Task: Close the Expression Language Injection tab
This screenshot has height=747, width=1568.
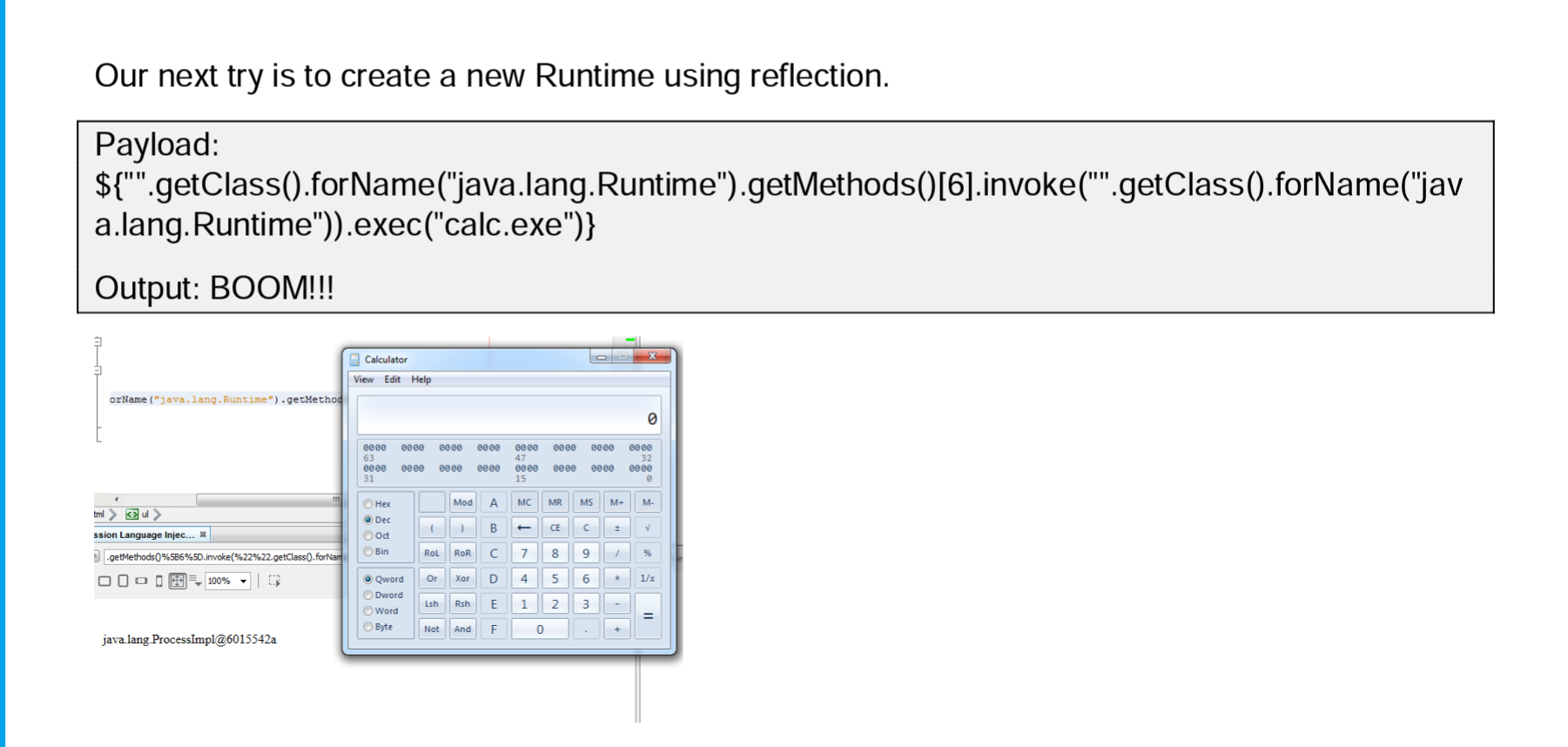Action: [x=203, y=535]
